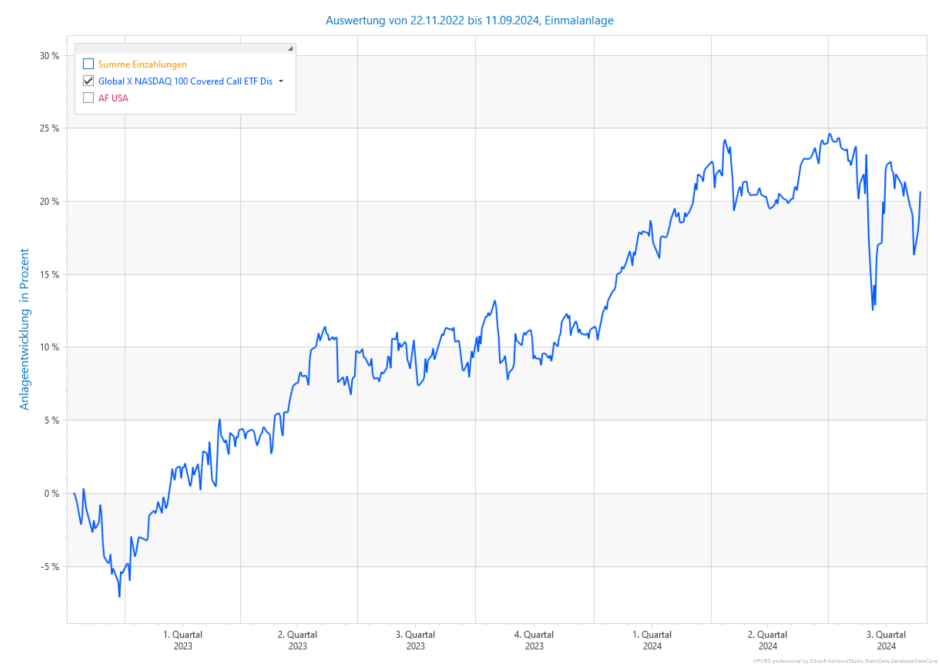Image resolution: width=940 pixels, height=665 pixels.
Task: Uncheck the Global X NASDAQ 100 series checkbox
Action: pos(88,81)
